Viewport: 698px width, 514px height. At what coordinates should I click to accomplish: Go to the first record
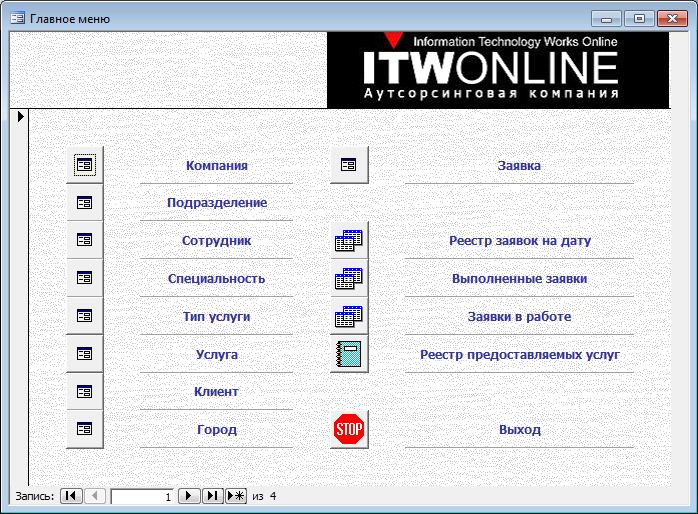point(71,496)
